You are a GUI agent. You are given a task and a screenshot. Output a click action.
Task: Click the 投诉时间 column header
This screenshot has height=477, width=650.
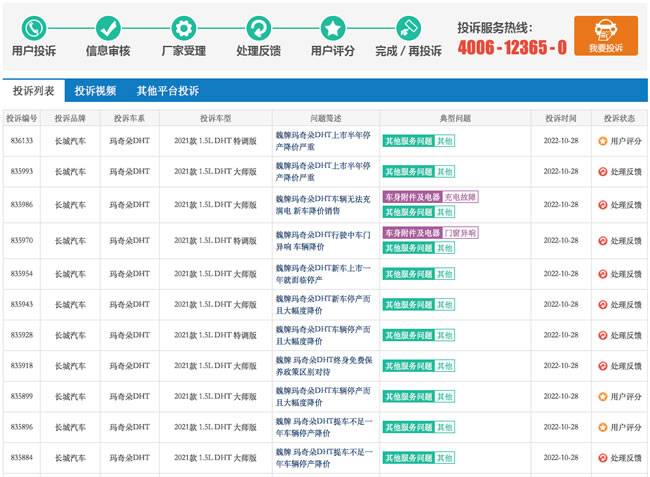[561, 118]
